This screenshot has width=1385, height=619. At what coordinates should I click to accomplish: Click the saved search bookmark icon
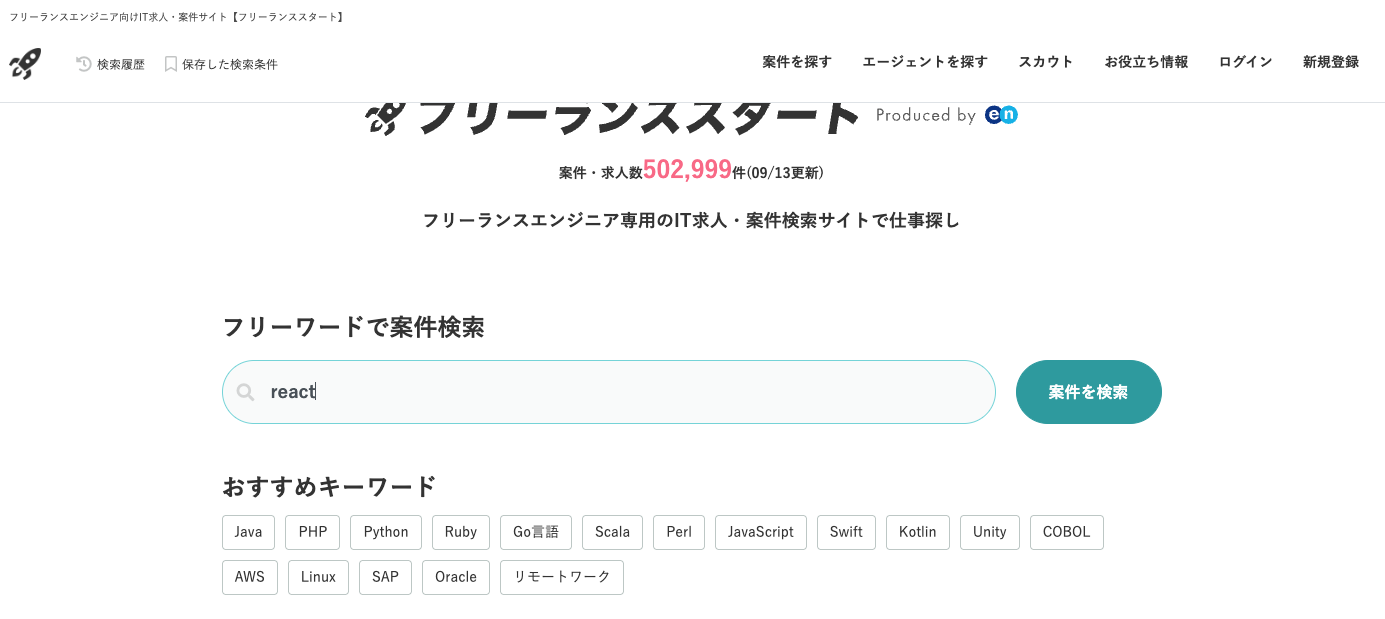[x=171, y=64]
